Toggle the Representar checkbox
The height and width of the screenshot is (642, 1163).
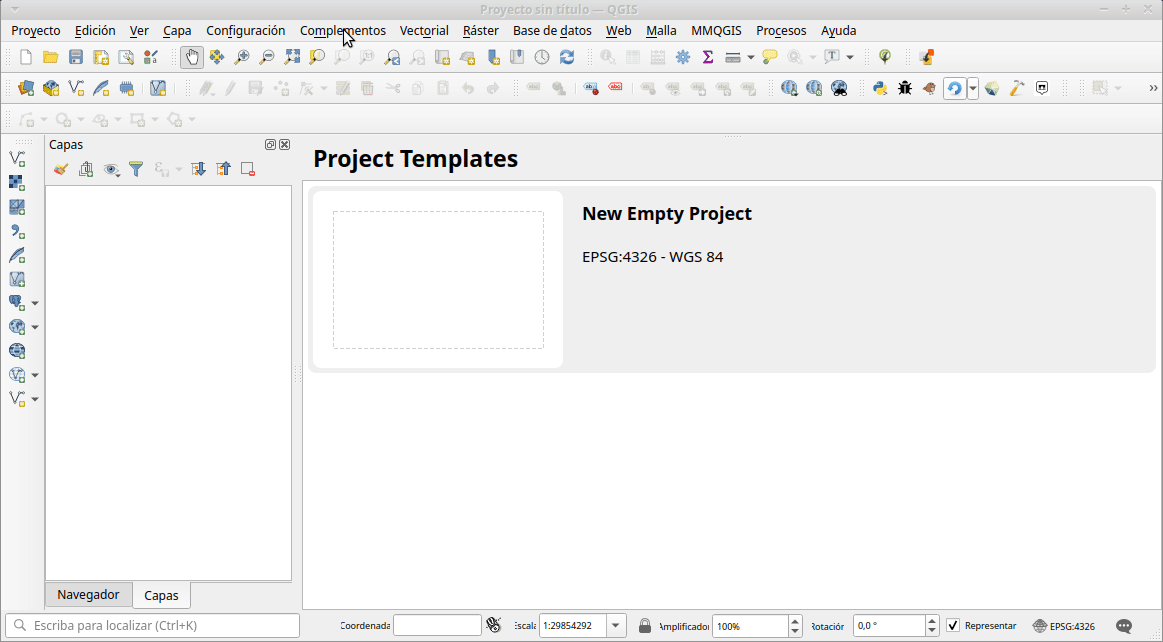click(953, 626)
